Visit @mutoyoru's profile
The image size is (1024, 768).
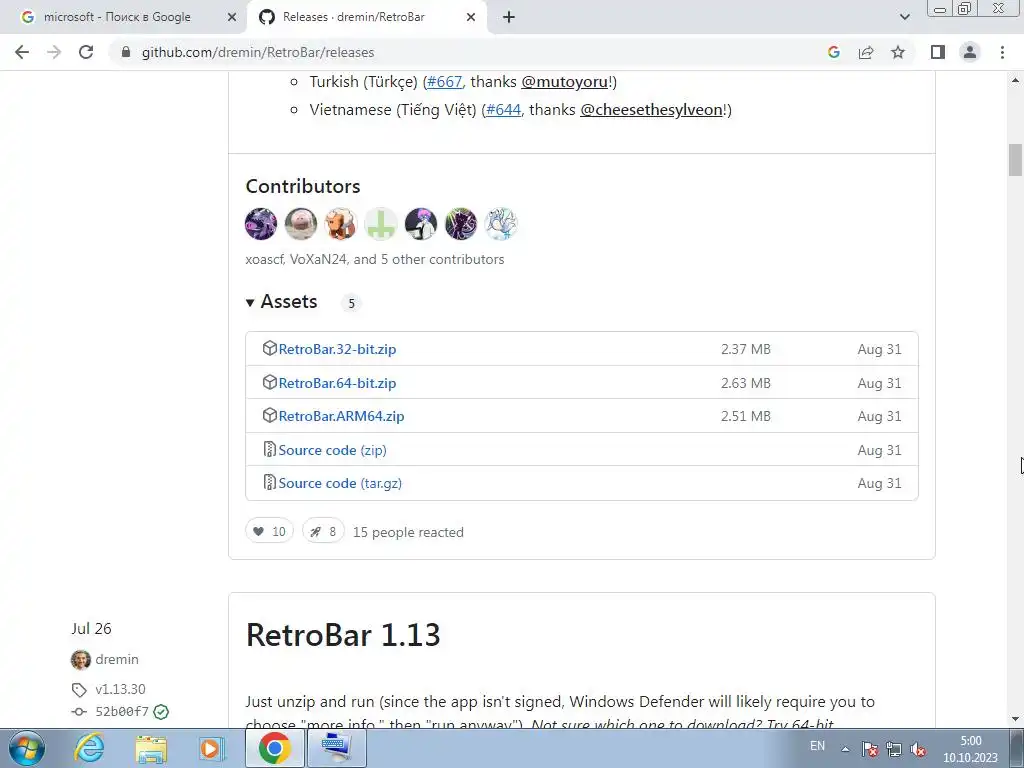click(564, 82)
